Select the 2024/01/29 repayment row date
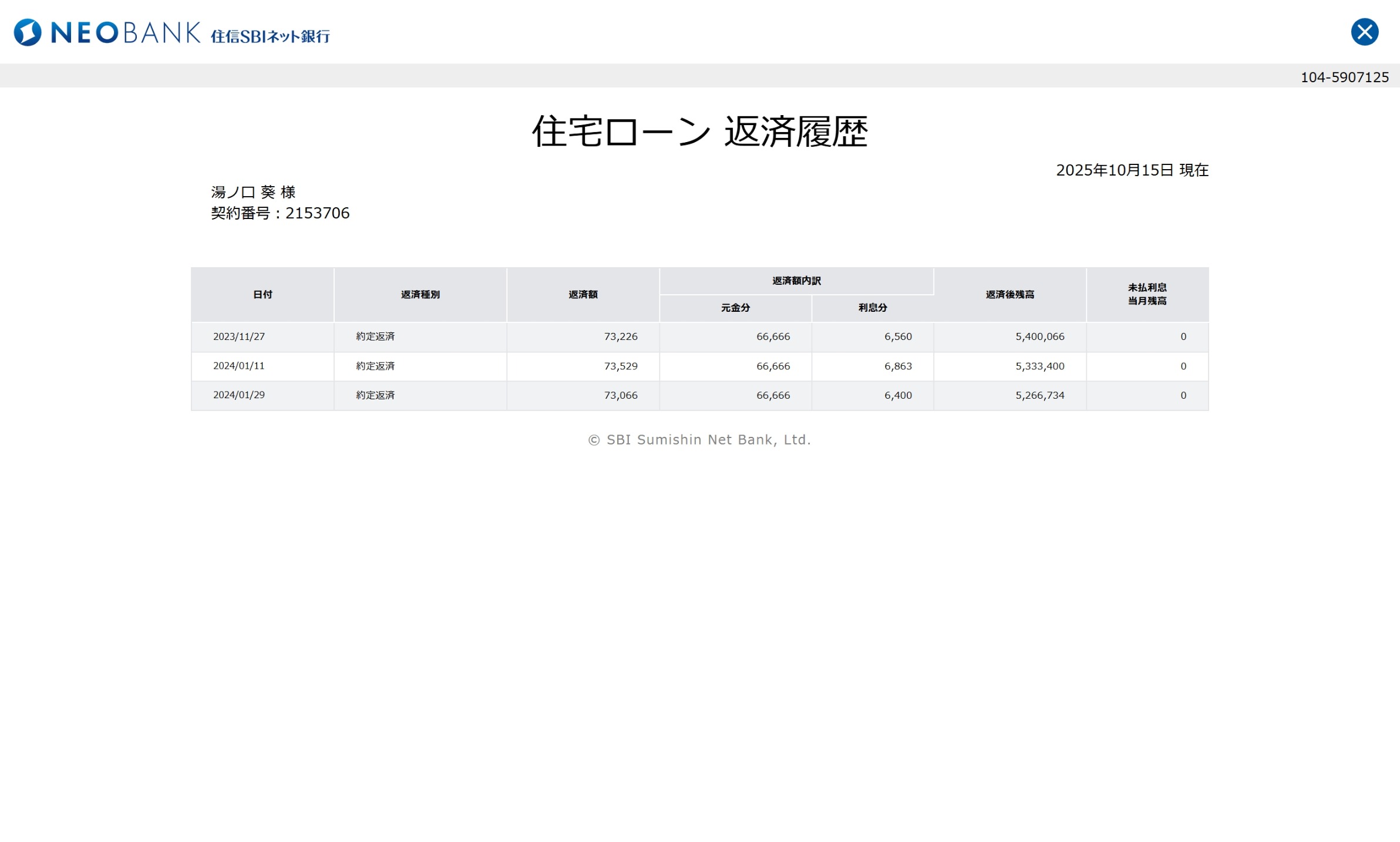Image resolution: width=1400 pixels, height=842 pixels. point(238,395)
